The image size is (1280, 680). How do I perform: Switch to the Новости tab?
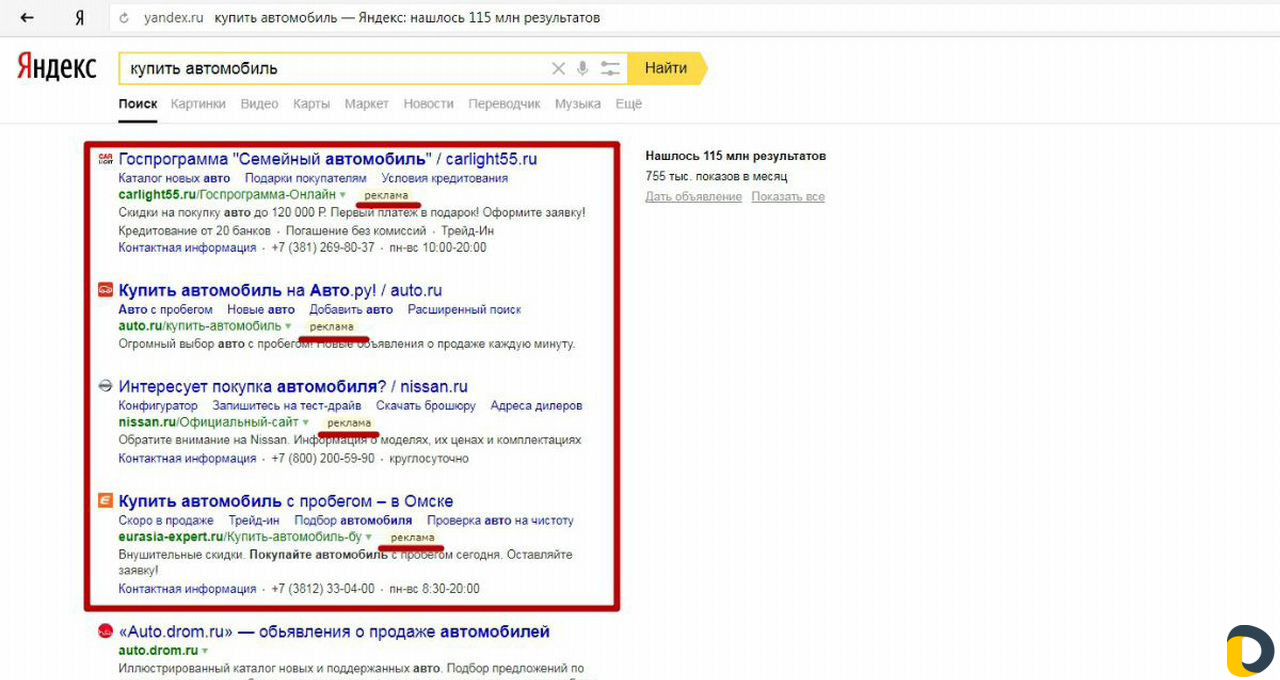pyautogui.click(x=429, y=104)
